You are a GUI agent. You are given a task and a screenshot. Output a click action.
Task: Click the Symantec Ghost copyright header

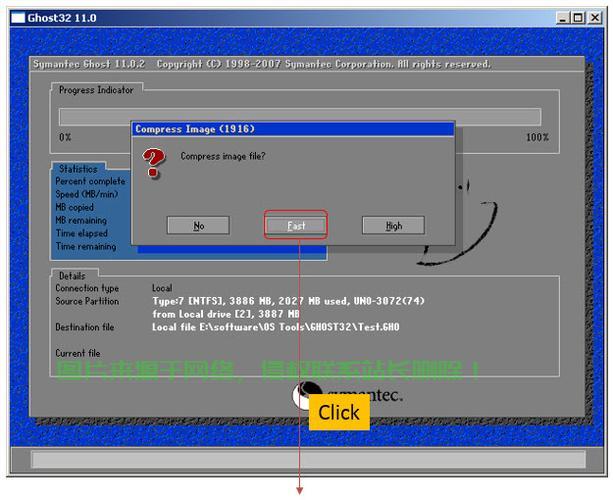(x=262, y=64)
